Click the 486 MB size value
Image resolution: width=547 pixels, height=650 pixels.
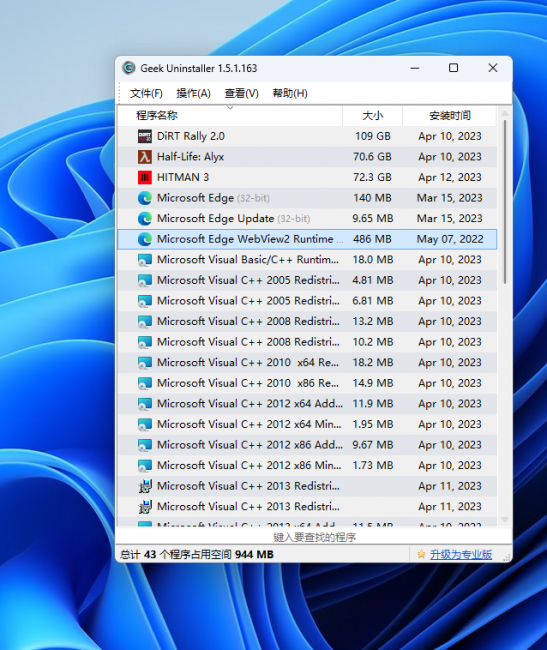click(372, 239)
